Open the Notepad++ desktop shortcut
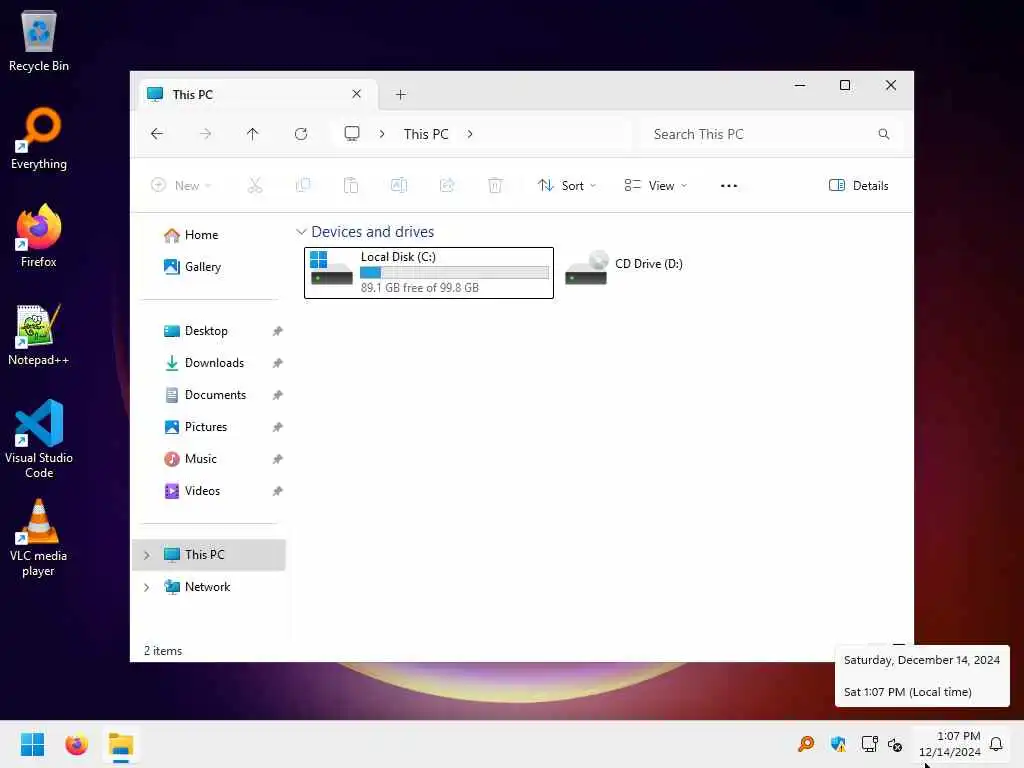This screenshot has width=1024, height=768. (x=39, y=334)
